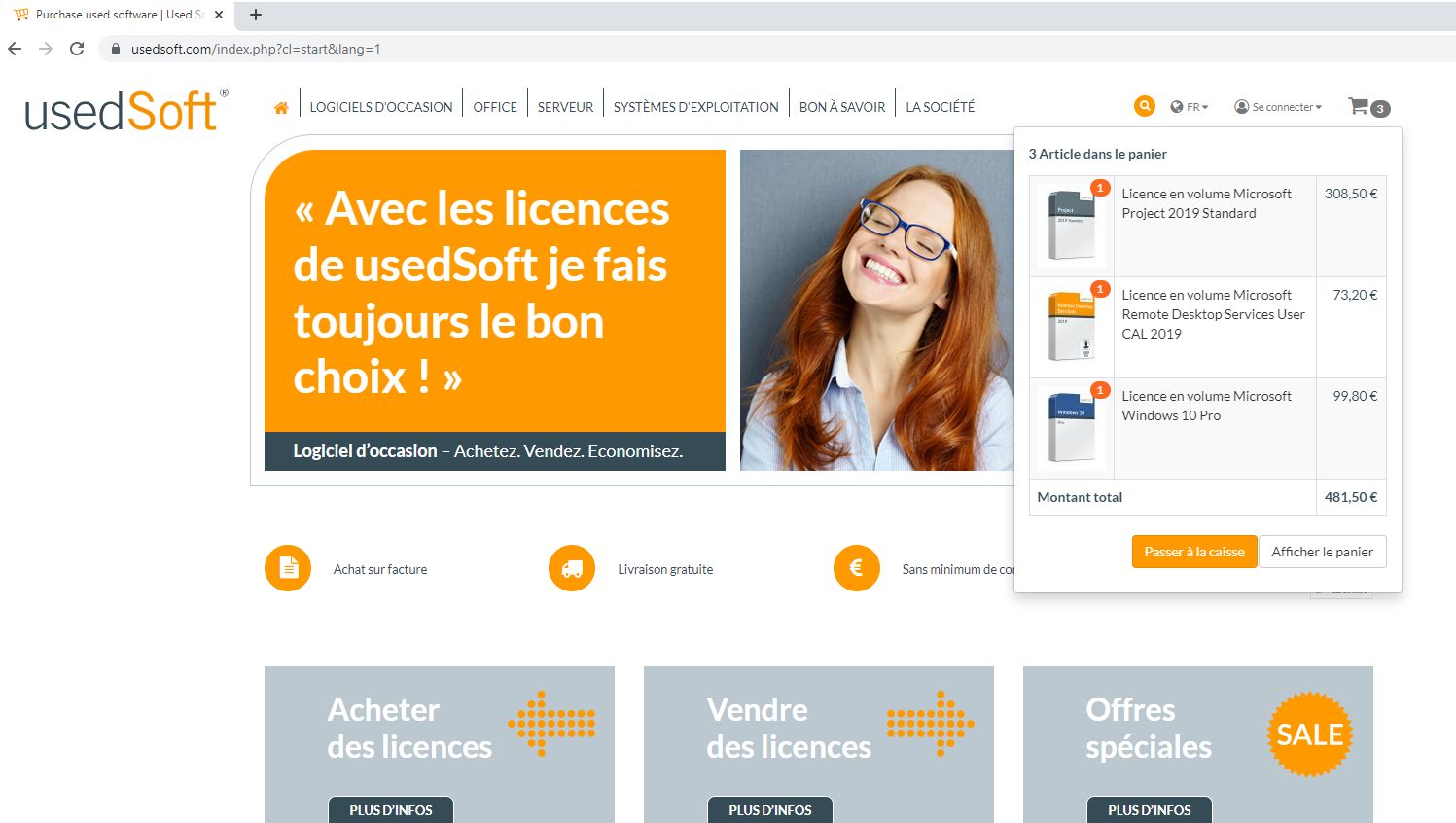1456x823 pixels.
Task: Click PLUS D'INFOS under Offres spéciales
Action: coord(1150,809)
